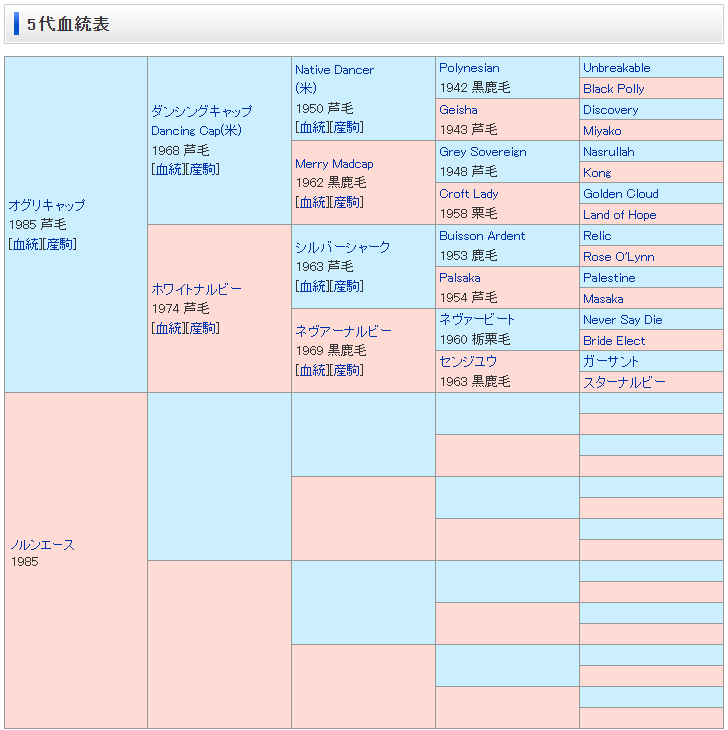Click the Grey Sovereign link
Viewport: 728px width, 730px height.
click(482, 152)
